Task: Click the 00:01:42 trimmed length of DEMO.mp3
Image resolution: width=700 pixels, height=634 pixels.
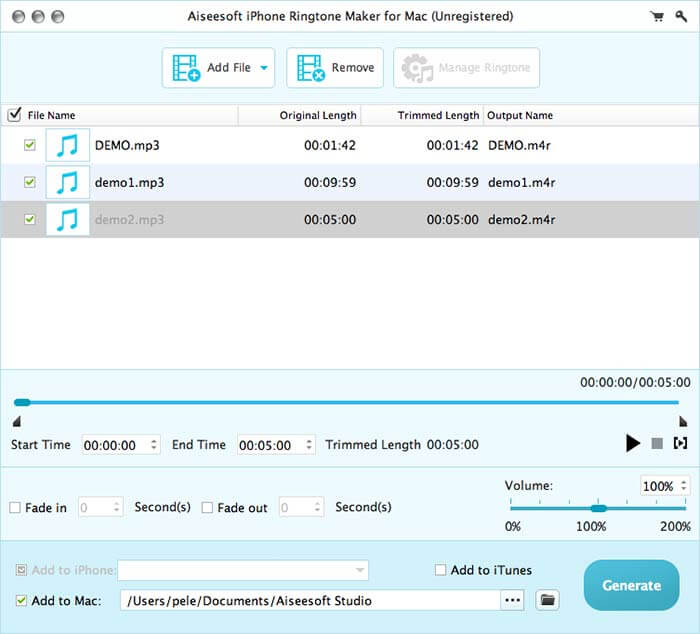Action: tap(452, 146)
